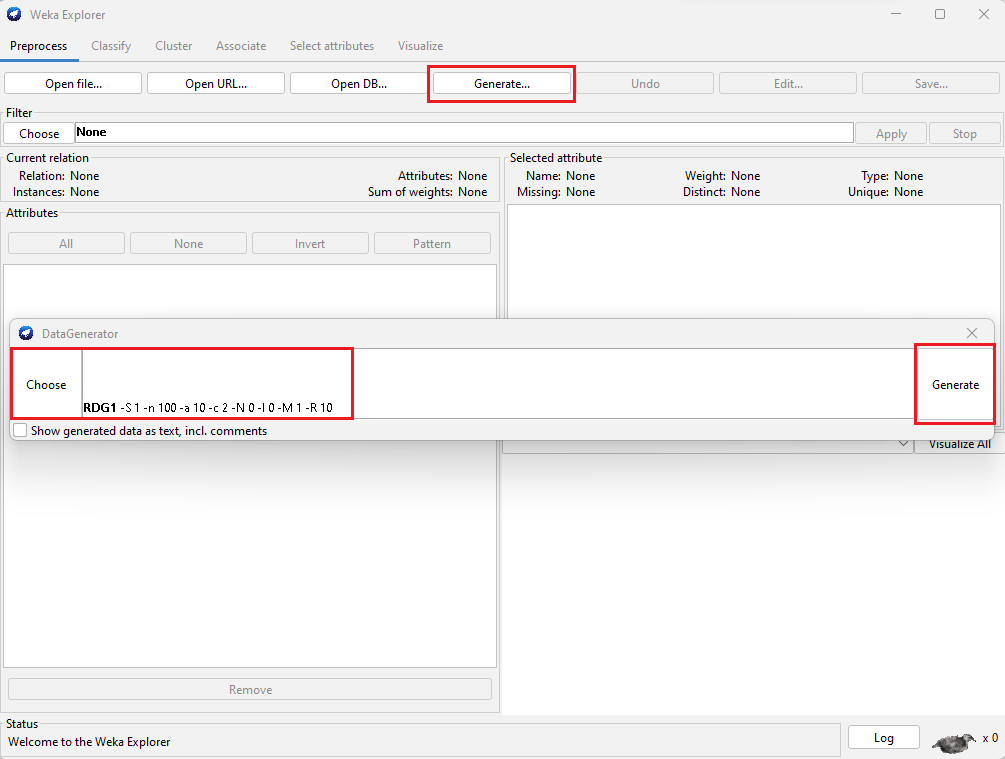Click the Visualize All button
Viewport: 1005px width, 759px height.
(959, 444)
